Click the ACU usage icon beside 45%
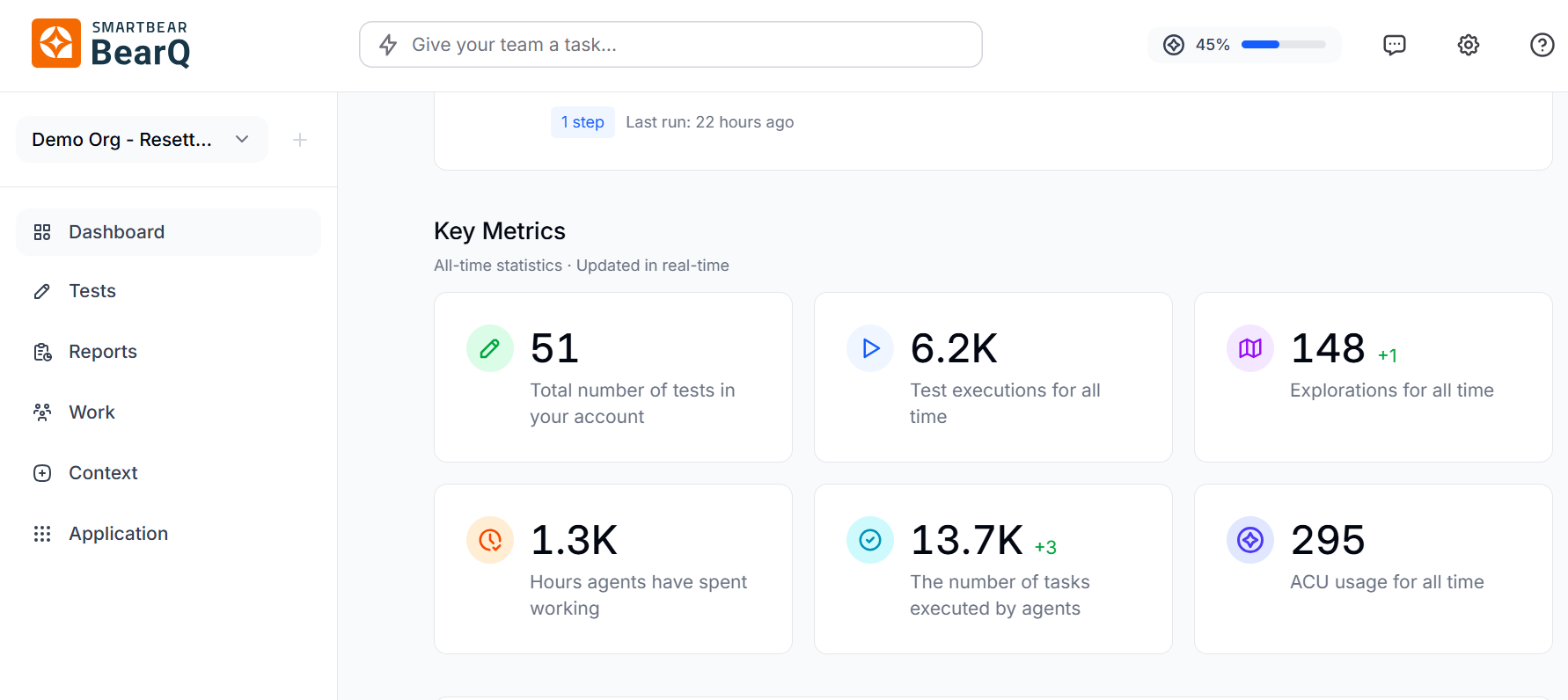 coord(1174,45)
